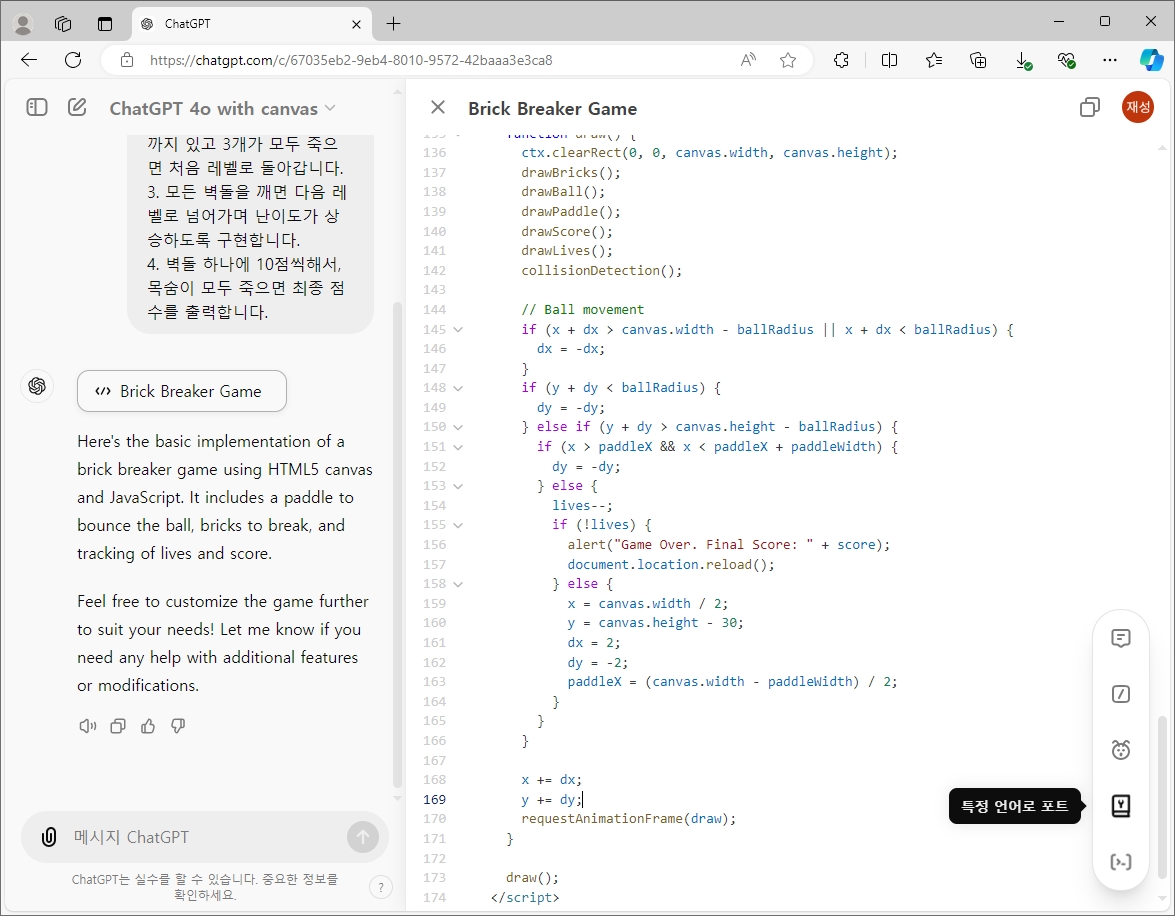Collapse the code fold at line 145
1175x916 pixels.
pos(458,329)
